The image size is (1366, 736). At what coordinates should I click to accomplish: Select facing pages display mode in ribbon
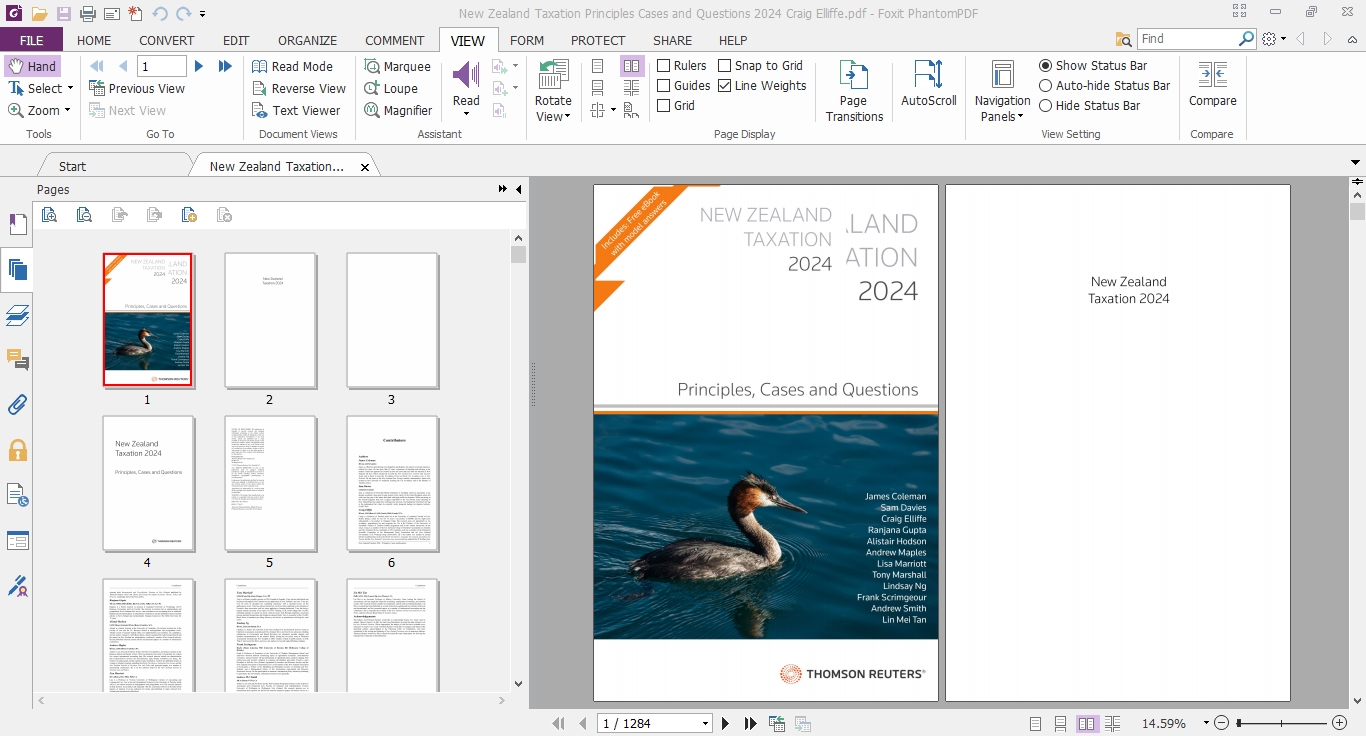(x=631, y=66)
